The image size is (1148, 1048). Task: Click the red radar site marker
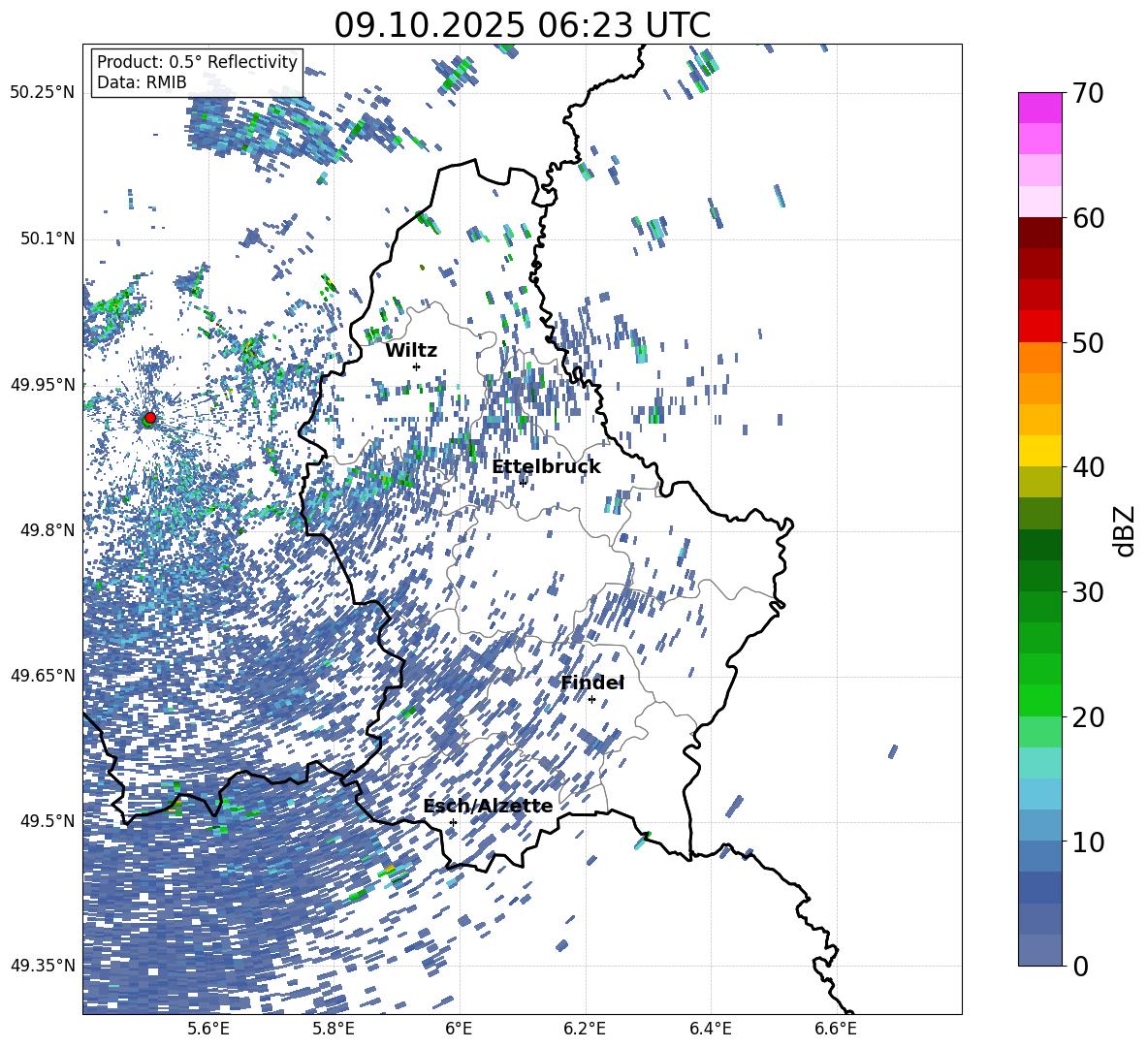click(x=150, y=418)
